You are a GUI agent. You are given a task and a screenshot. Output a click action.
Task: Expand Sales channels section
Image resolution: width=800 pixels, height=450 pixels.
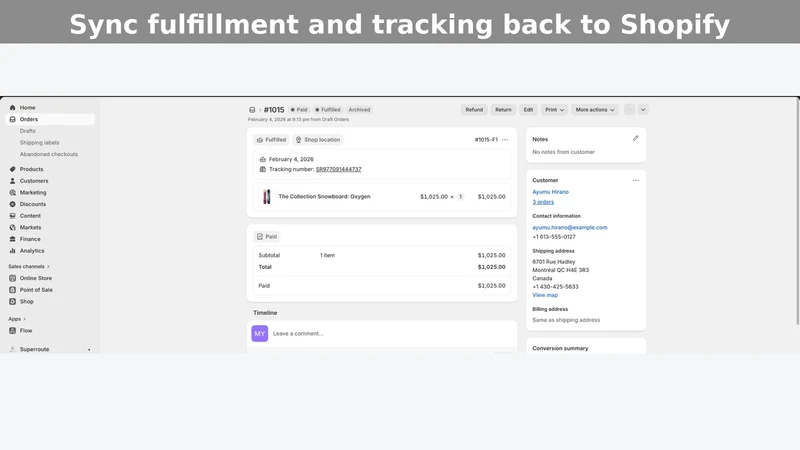29,266
